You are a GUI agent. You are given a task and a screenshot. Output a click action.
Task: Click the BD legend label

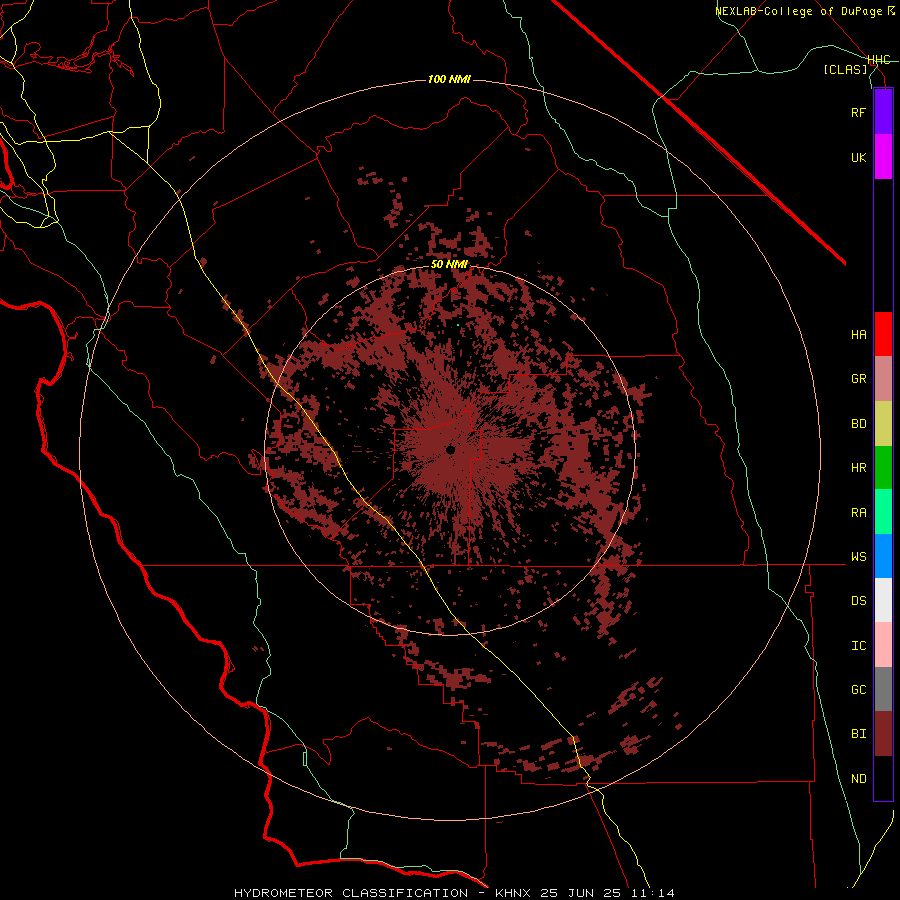pos(858,424)
